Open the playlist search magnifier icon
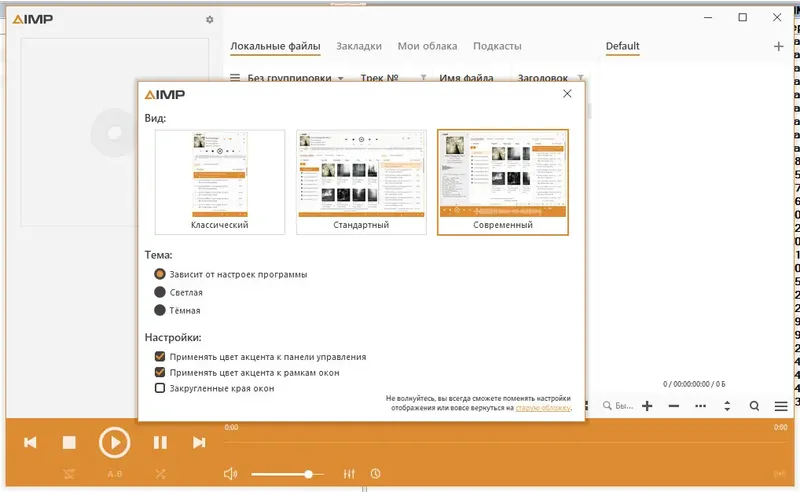The image size is (800, 492). click(754, 406)
